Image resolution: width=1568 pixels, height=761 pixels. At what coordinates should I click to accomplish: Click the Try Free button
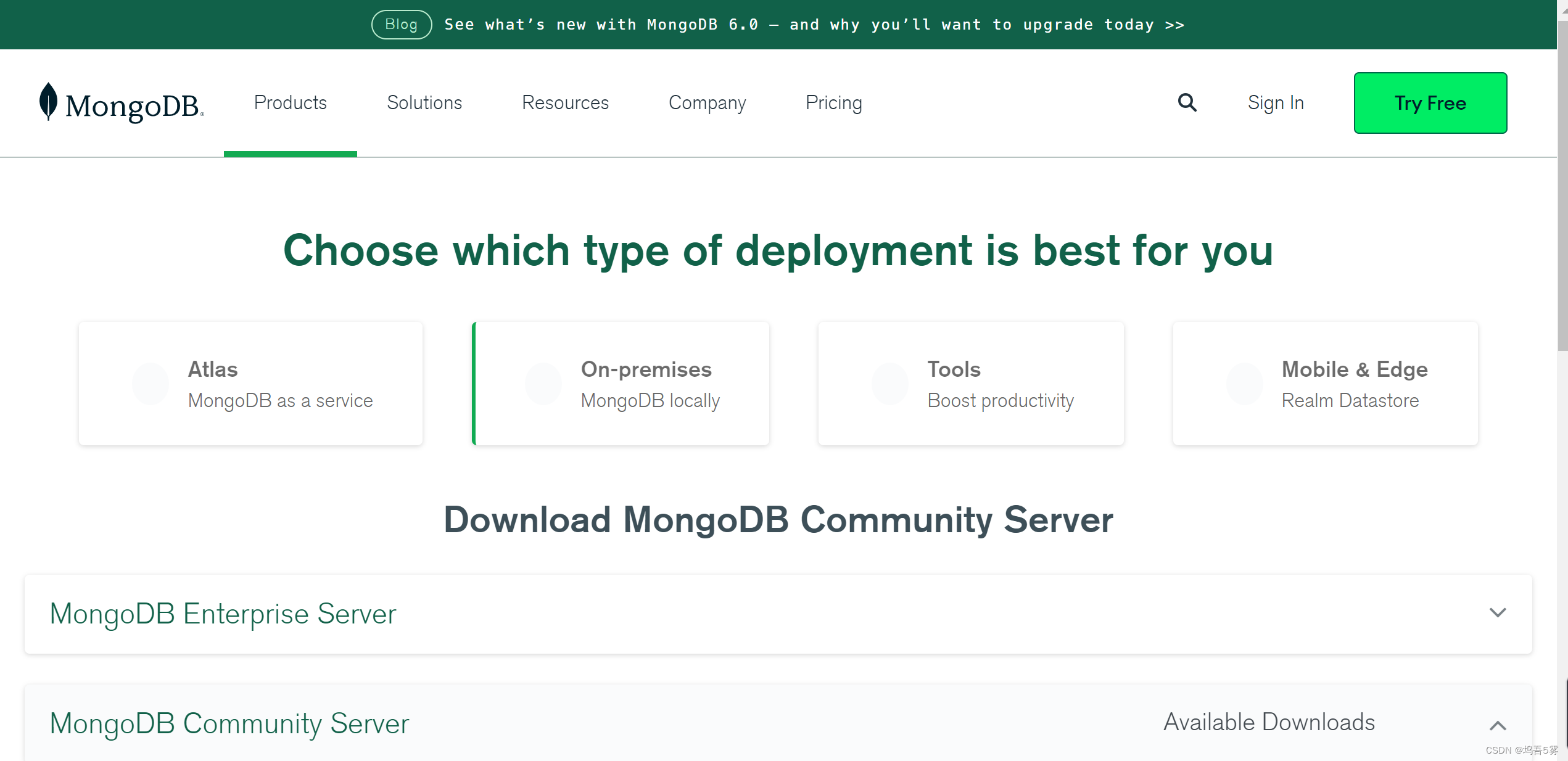pos(1430,102)
